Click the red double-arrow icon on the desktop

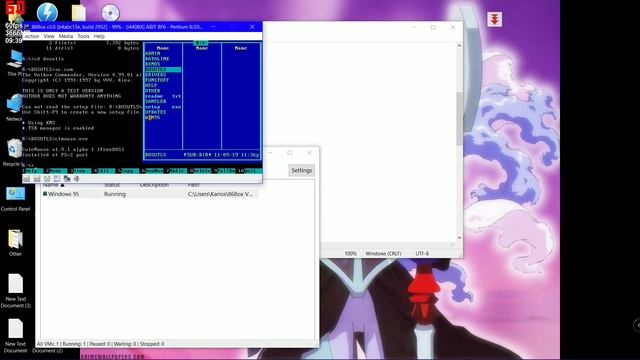point(494,19)
